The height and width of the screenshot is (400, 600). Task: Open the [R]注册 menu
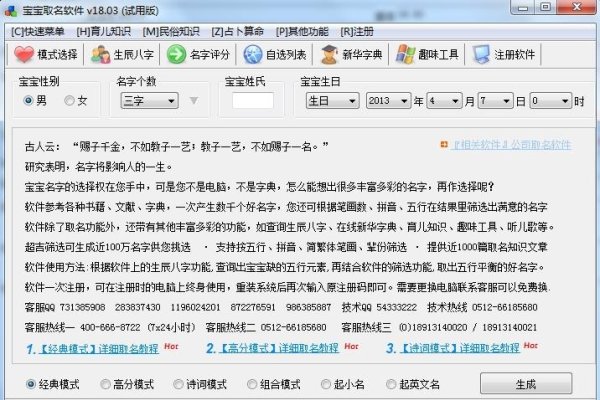click(357, 31)
